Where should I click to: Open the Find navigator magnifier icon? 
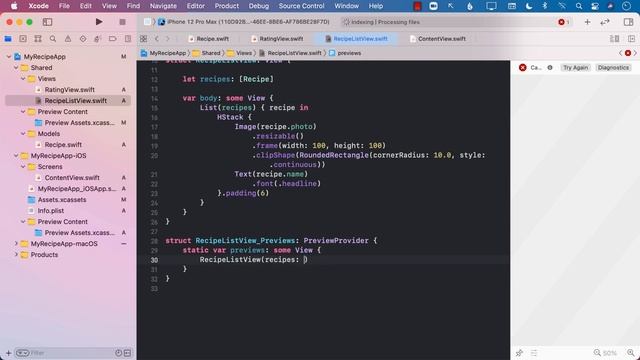(53, 39)
